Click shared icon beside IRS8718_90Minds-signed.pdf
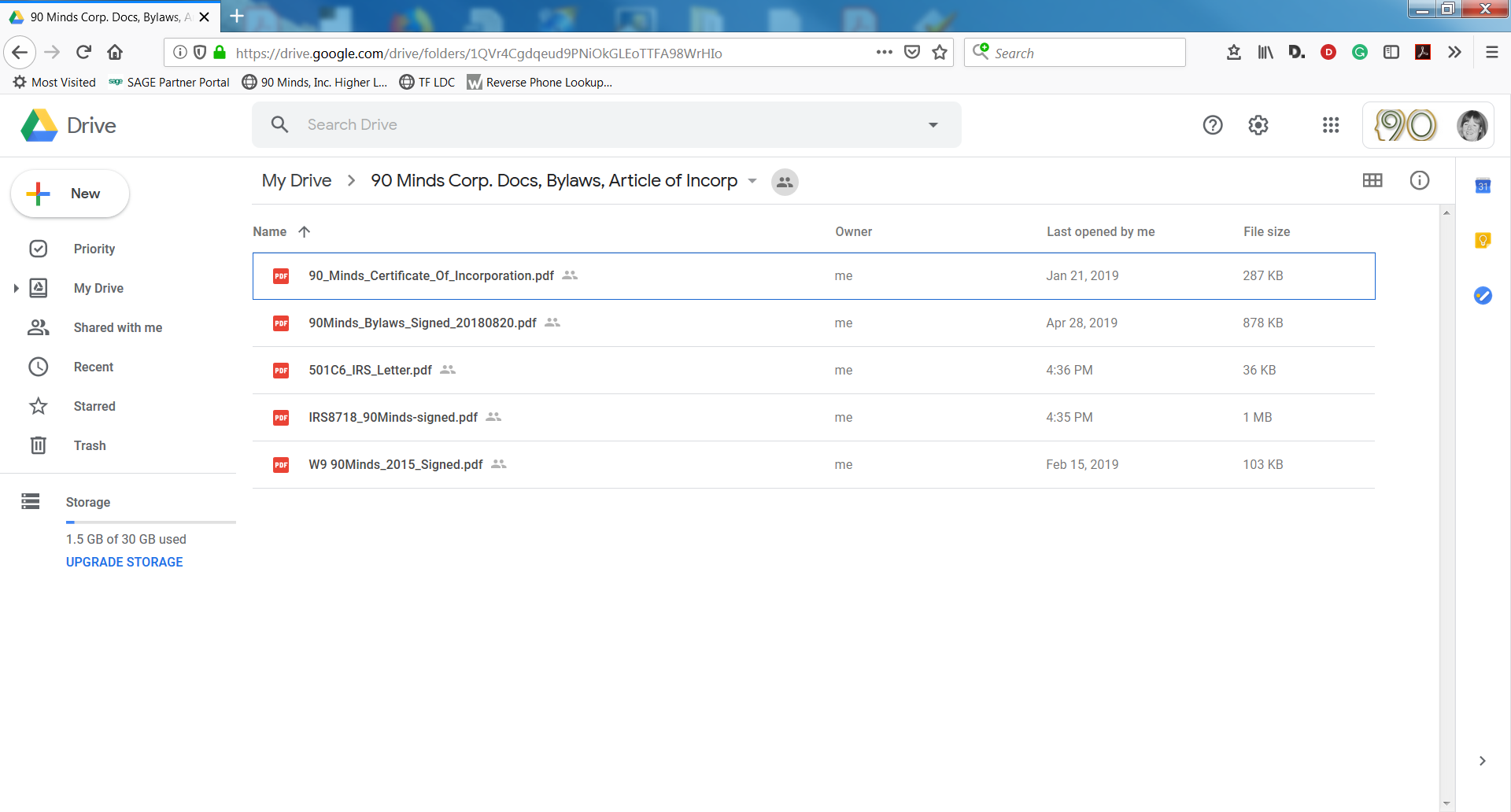1511x812 pixels. 493,417
